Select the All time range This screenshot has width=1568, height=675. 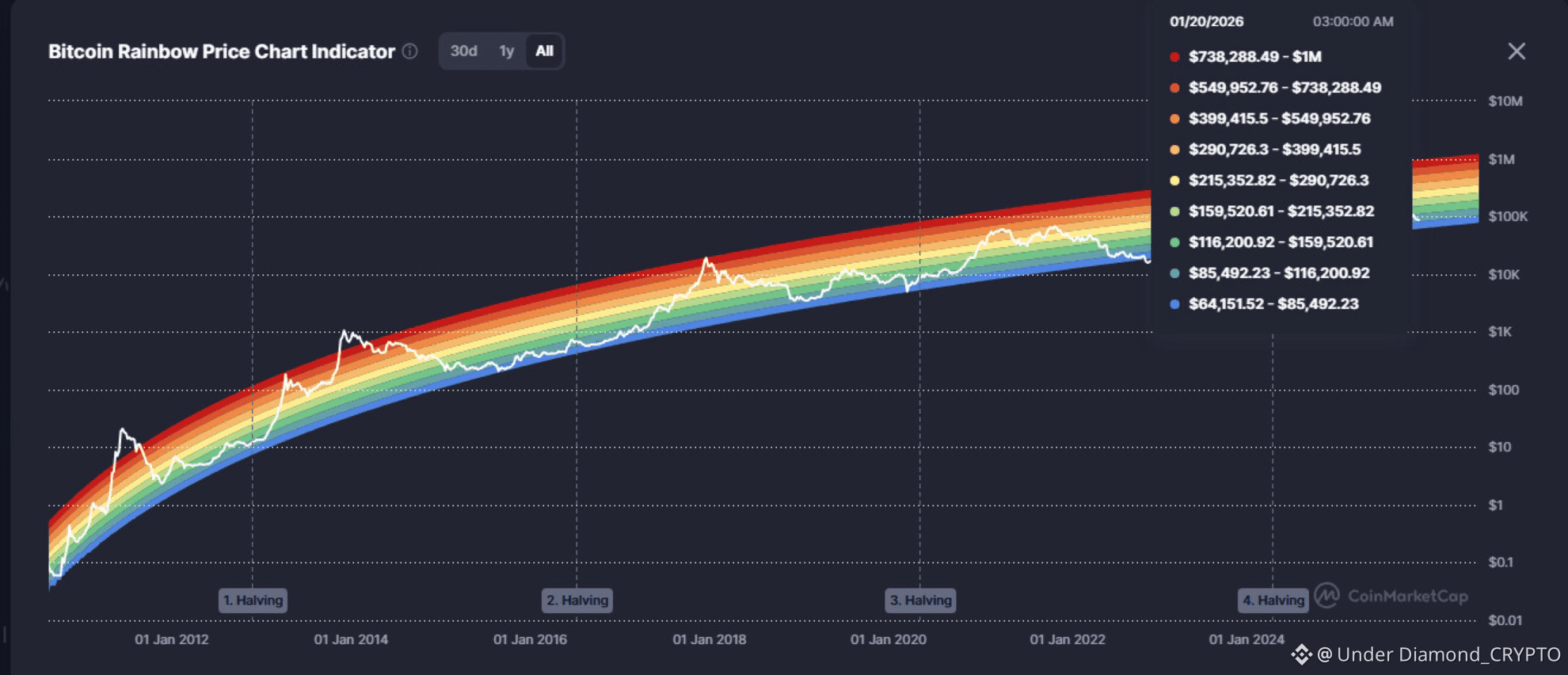pyautogui.click(x=544, y=51)
